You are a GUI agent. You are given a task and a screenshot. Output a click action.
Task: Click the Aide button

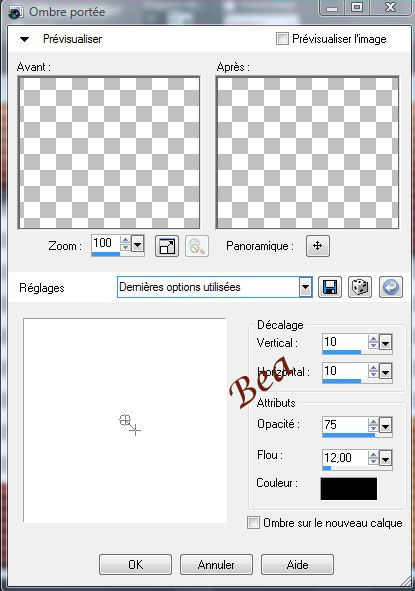coord(297,564)
